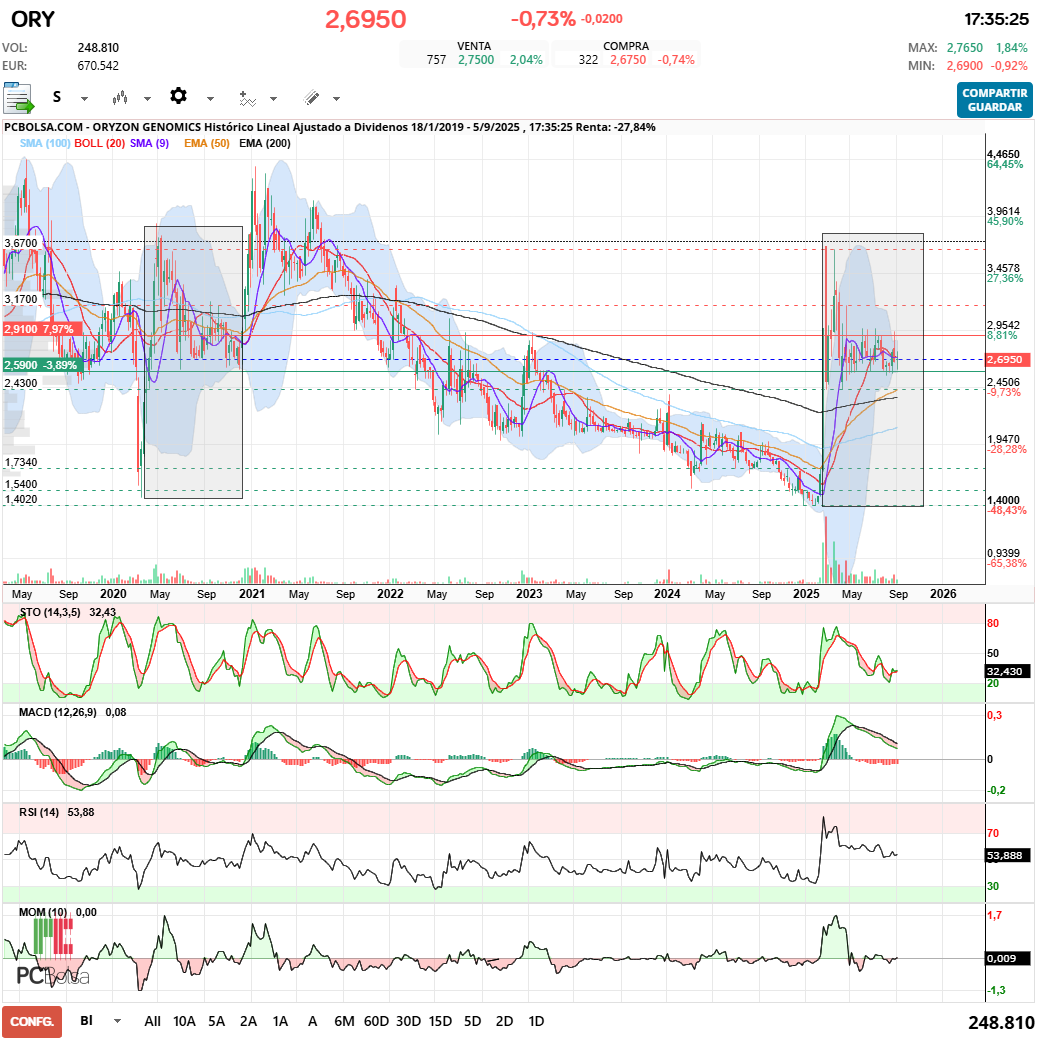The image size is (1048, 1043).
Task: Click the 2021 label on time axis
Action: (x=252, y=594)
